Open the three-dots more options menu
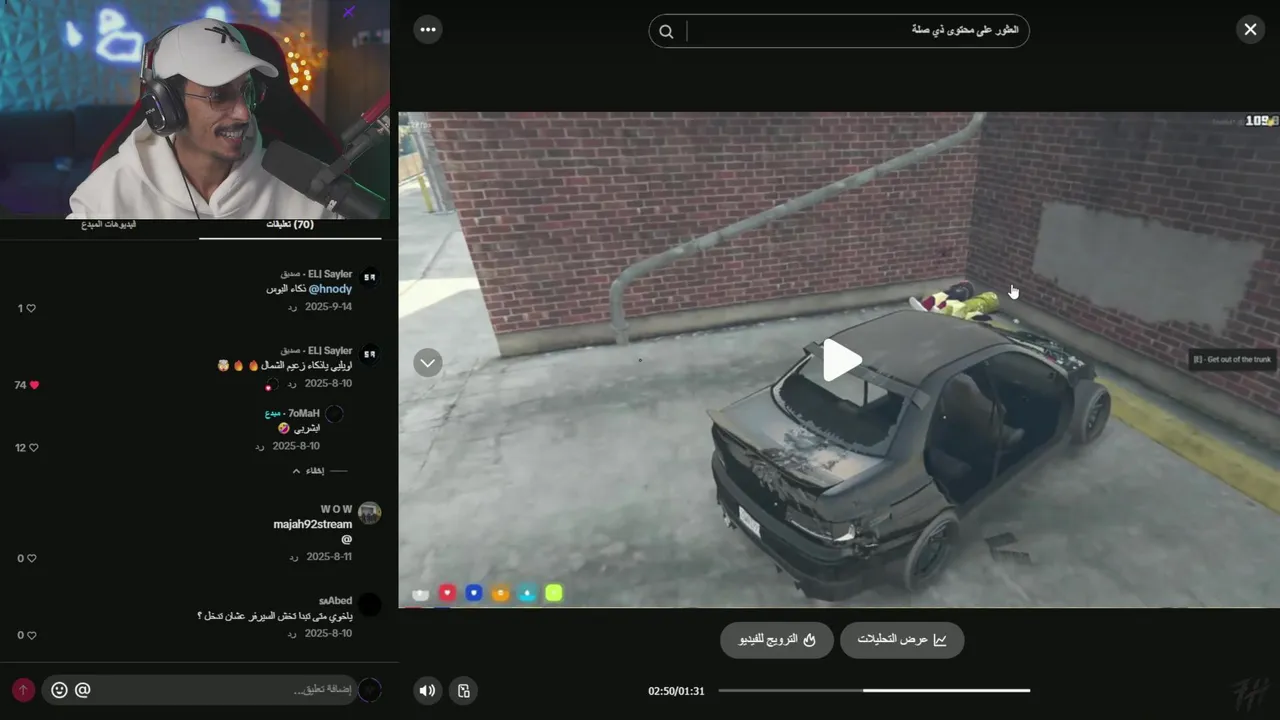The image size is (1280, 720). click(x=428, y=29)
